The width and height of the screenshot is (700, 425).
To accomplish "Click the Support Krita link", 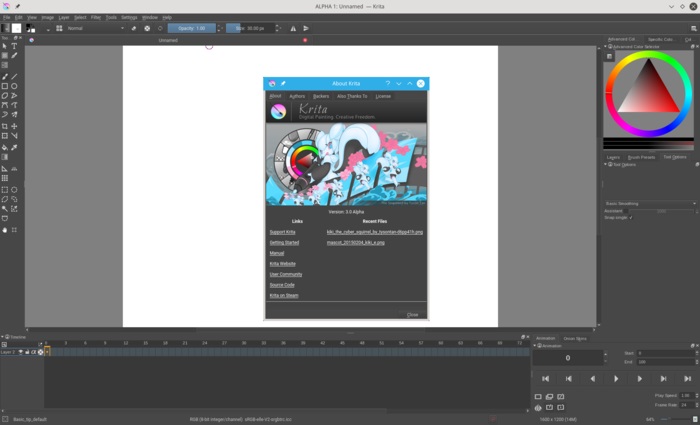I will point(282,231).
